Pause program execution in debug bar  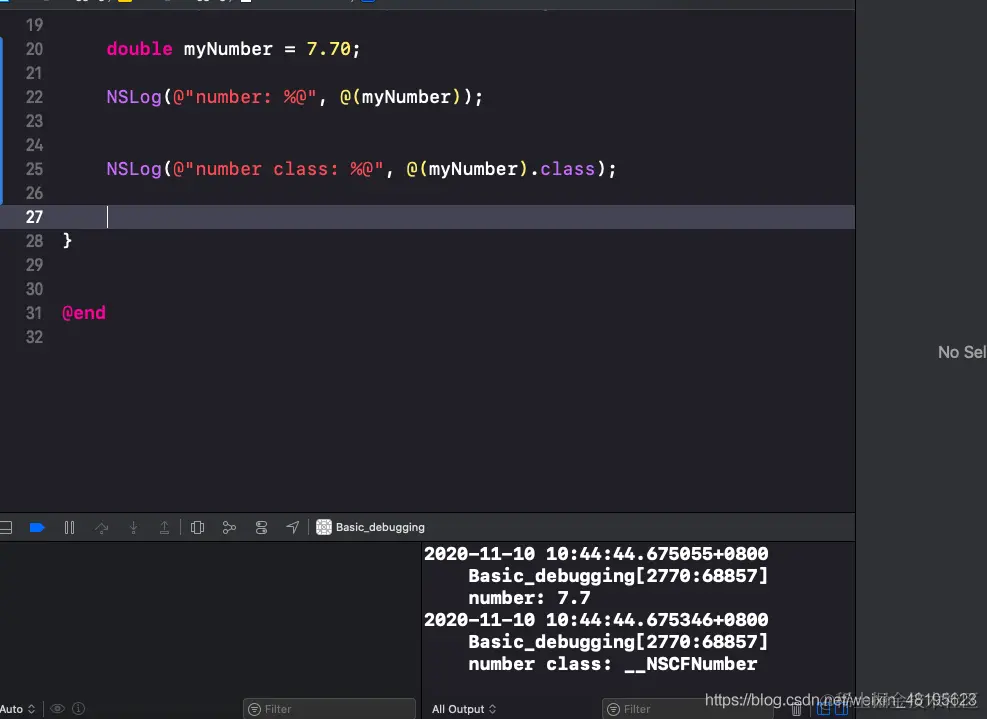click(x=69, y=528)
